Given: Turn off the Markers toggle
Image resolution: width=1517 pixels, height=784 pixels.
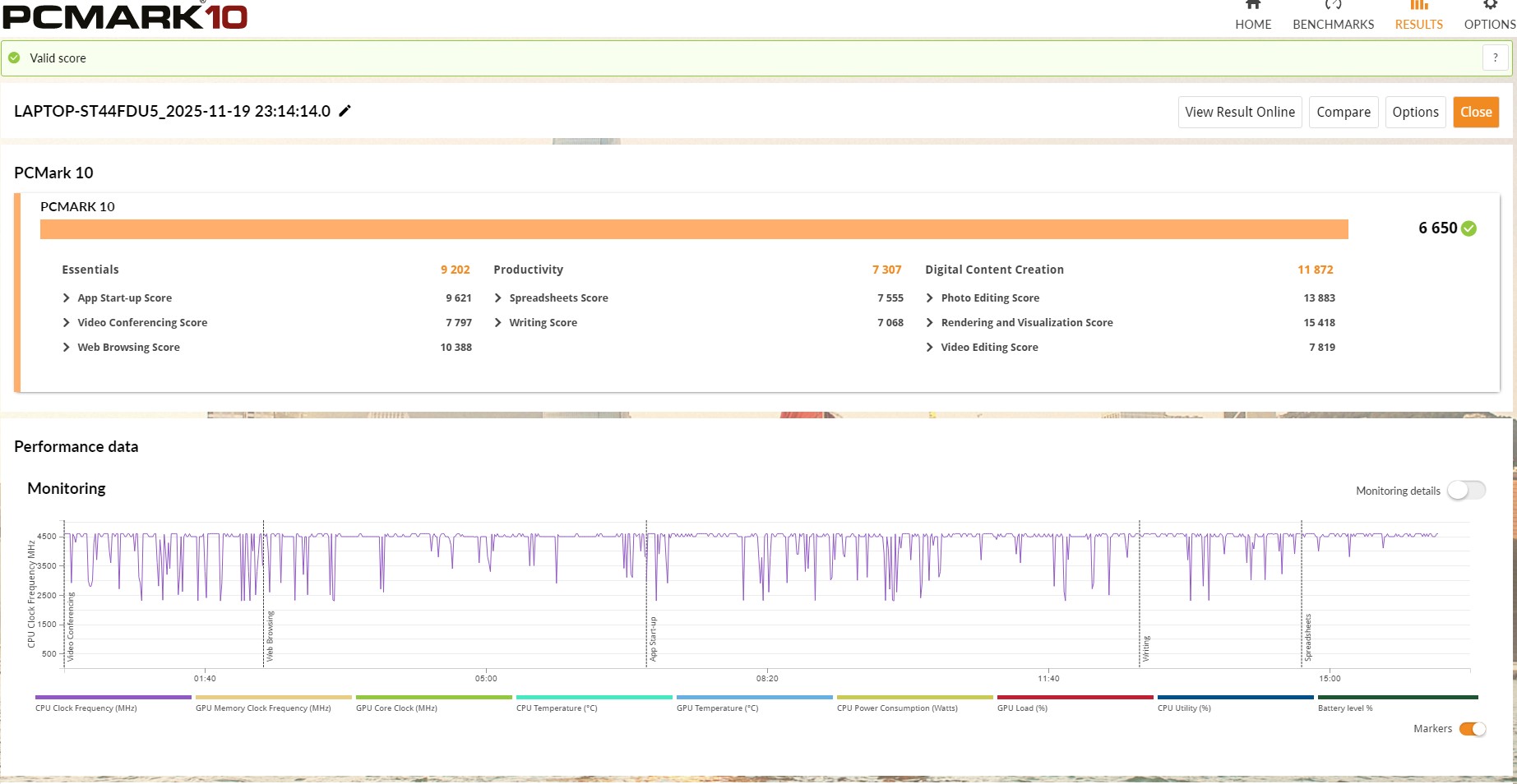Looking at the screenshot, I should pos(1472,729).
